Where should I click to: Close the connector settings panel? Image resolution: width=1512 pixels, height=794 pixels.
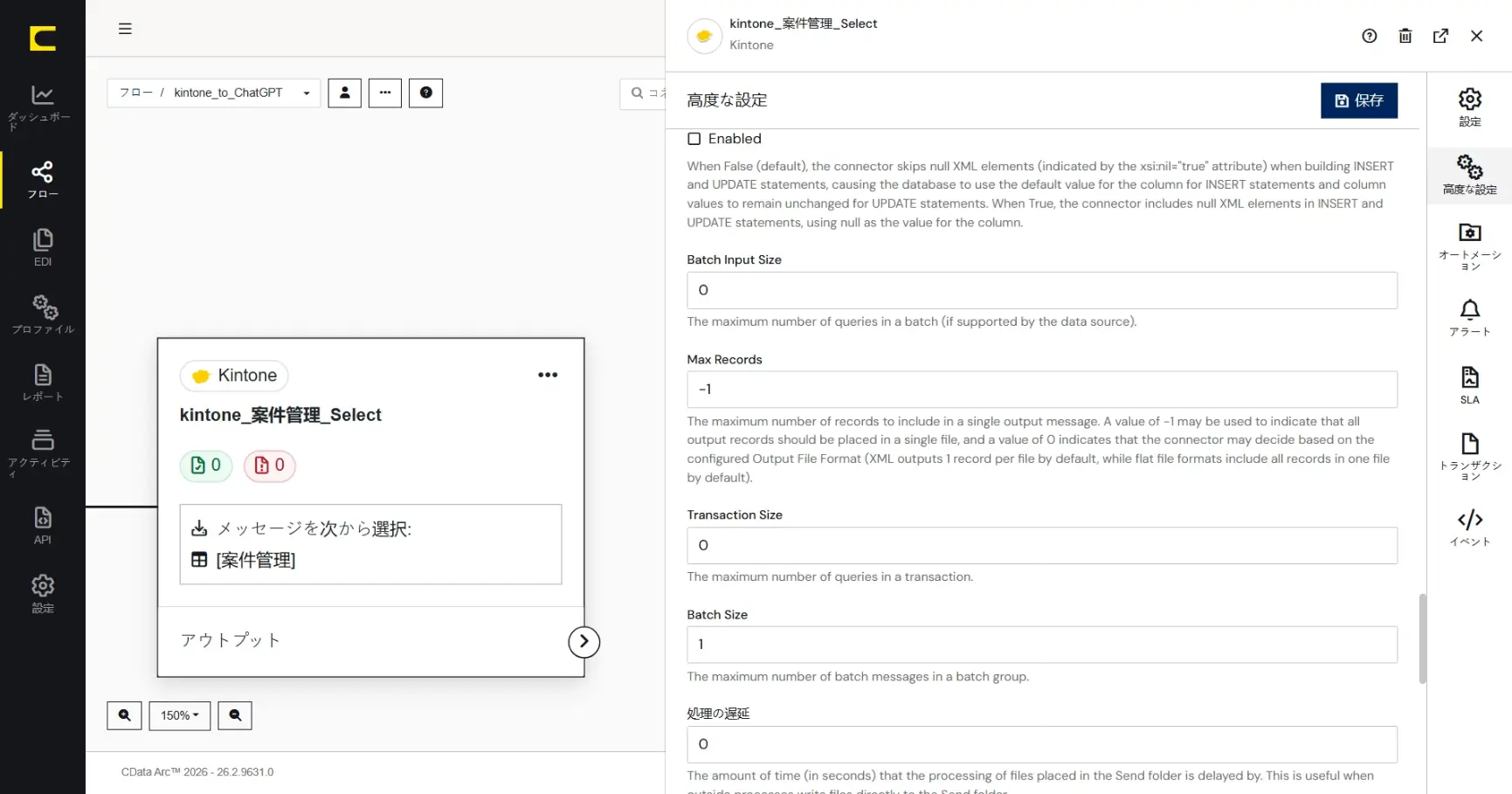pyautogui.click(x=1477, y=36)
